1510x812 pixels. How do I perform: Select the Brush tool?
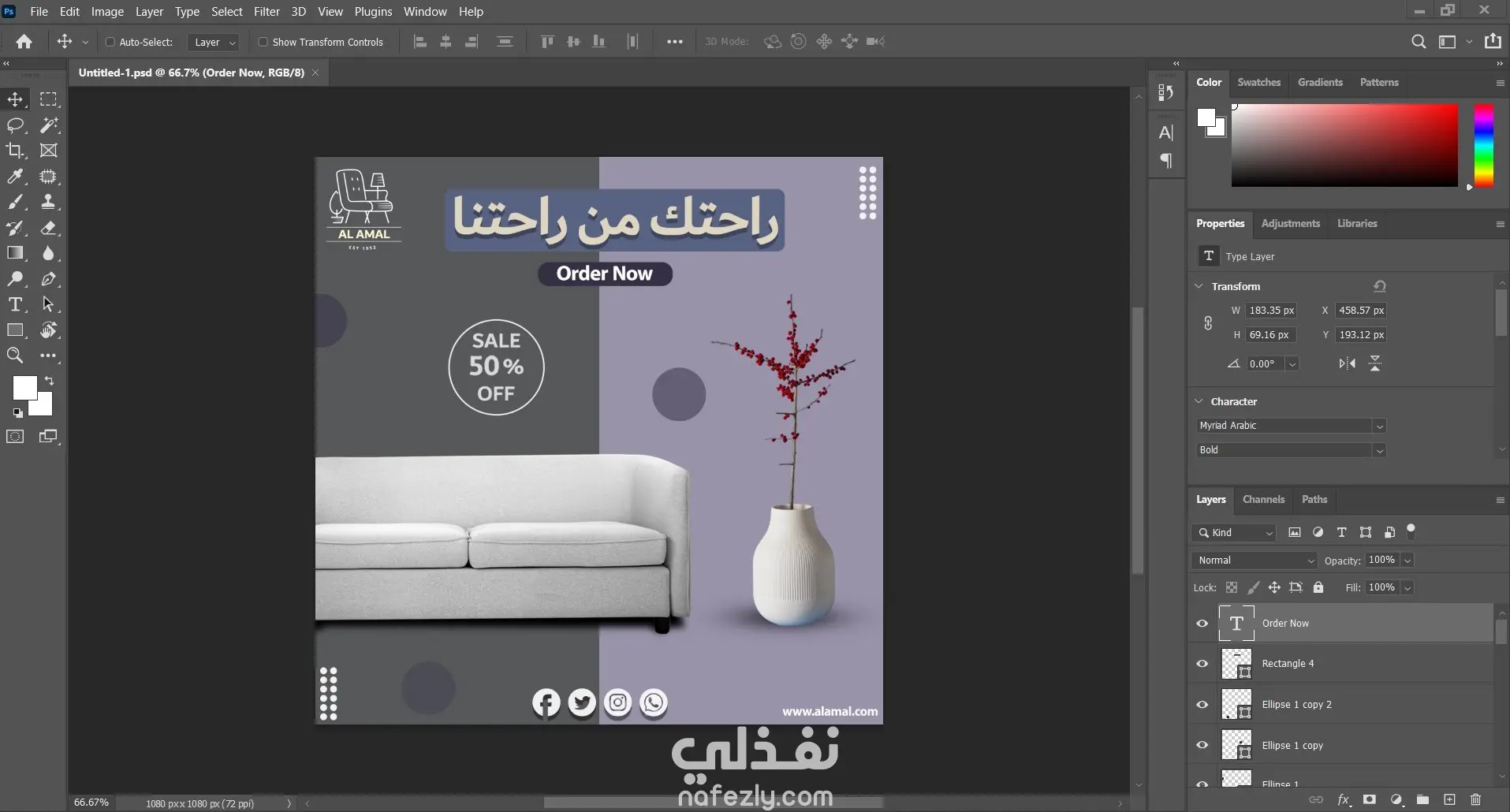tap(15, 202)
